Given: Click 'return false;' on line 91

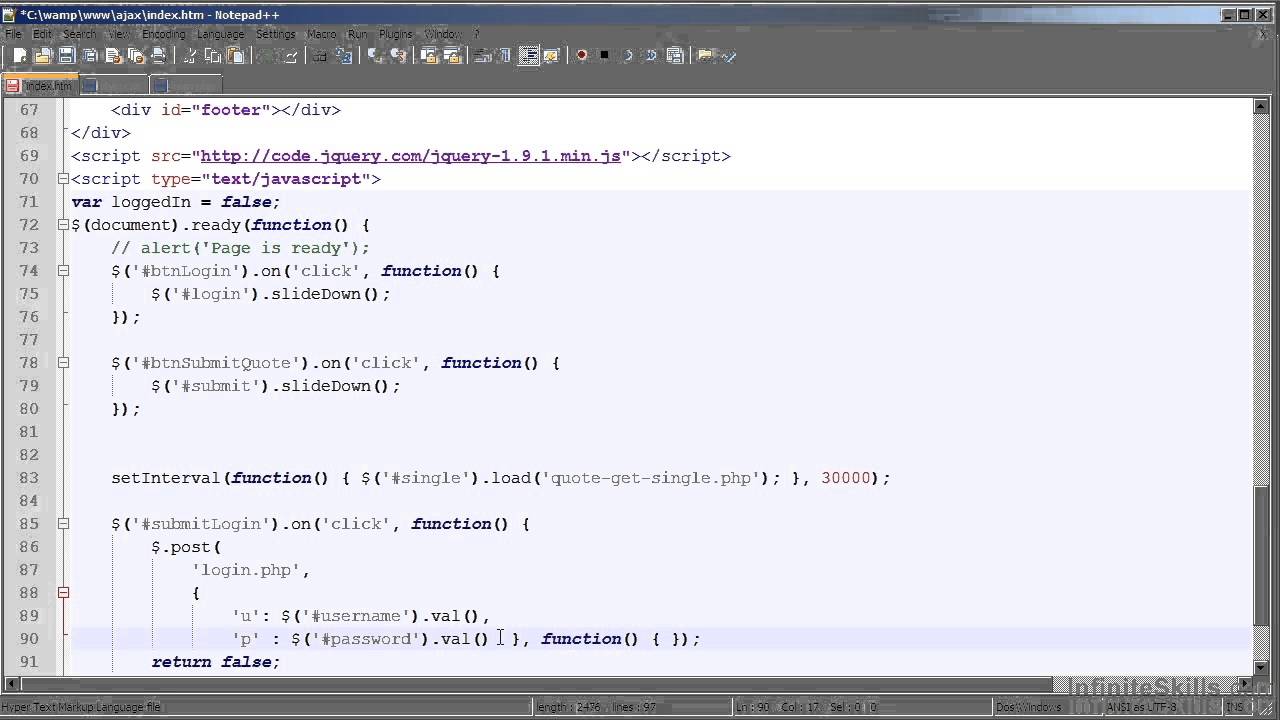Looking at the screenshot, I should (216, 662).
